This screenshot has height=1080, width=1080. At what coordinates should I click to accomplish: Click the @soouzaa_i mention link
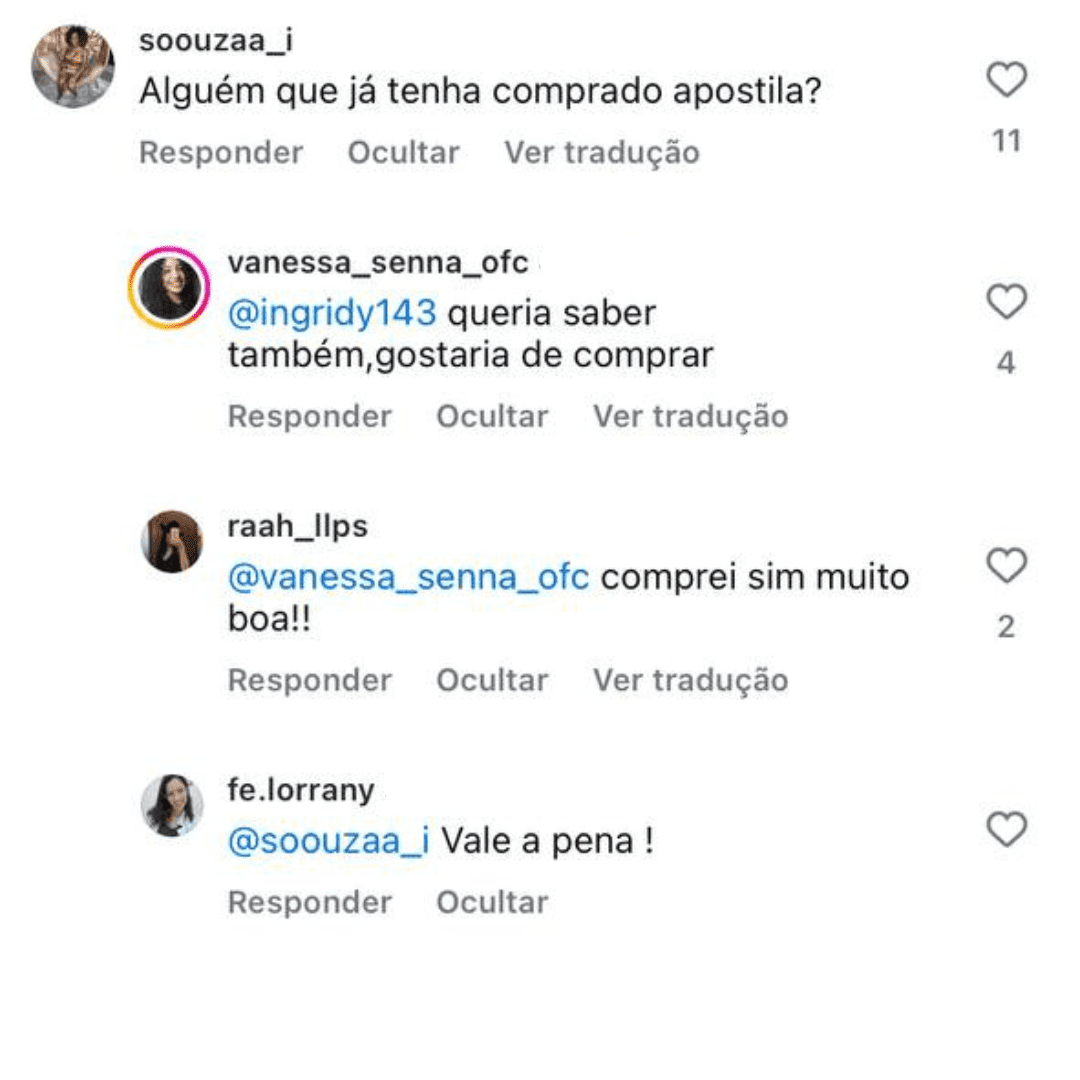[328, 841]
